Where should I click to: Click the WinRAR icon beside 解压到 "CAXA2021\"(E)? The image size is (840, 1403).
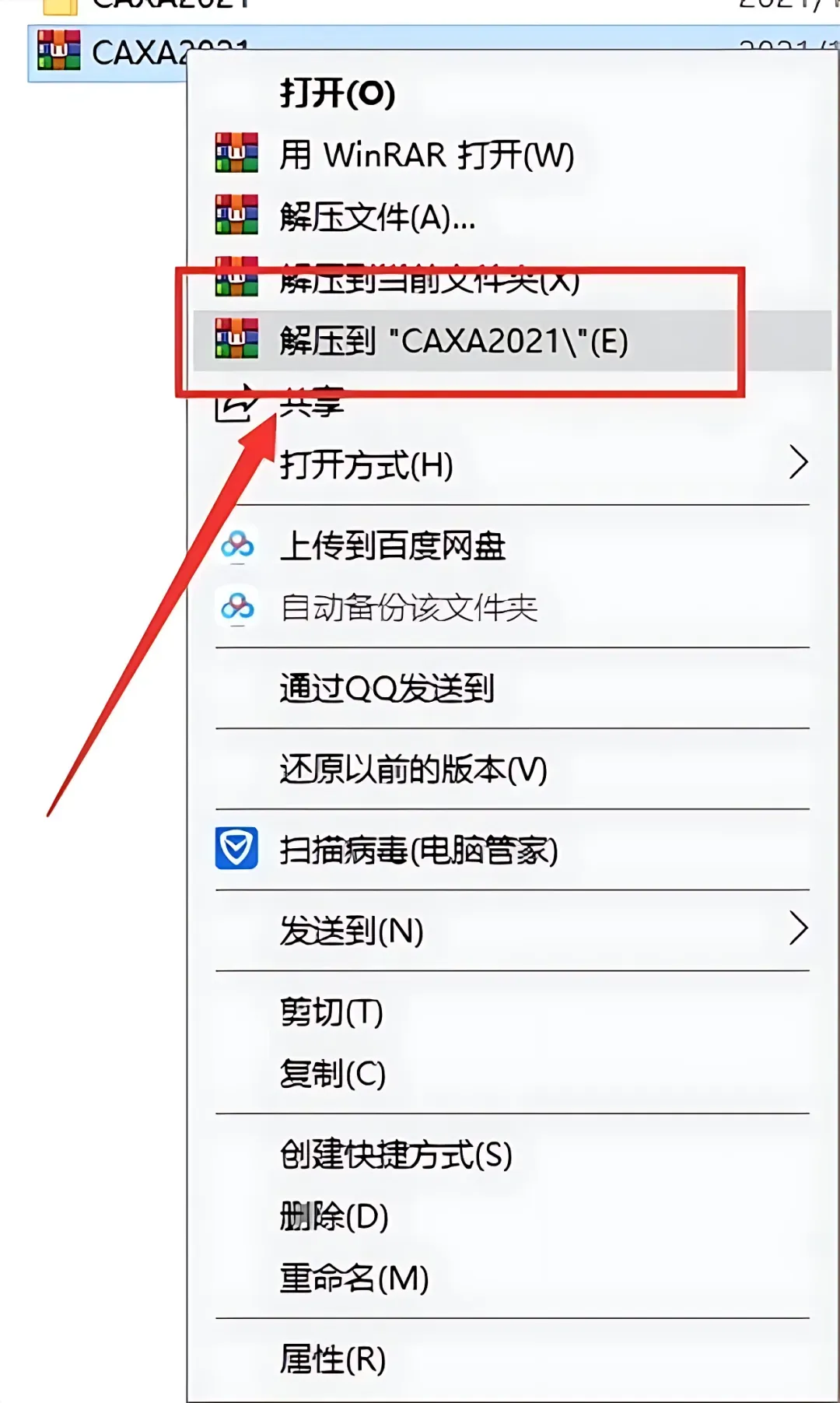236,338
